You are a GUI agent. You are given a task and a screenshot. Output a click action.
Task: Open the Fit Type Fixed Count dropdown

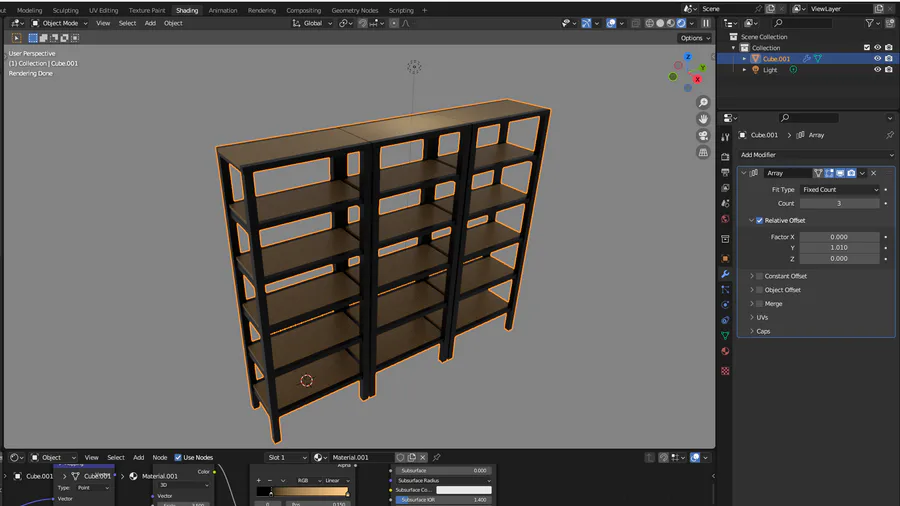click(x=840, y=189)
